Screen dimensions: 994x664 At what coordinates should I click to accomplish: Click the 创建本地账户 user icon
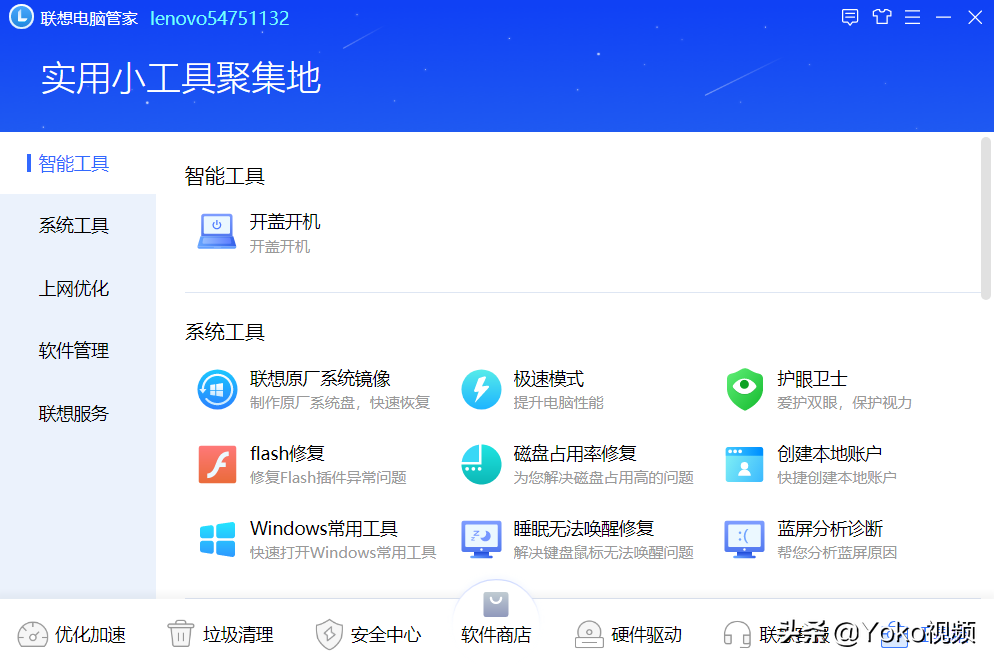(x=745, y=464)
